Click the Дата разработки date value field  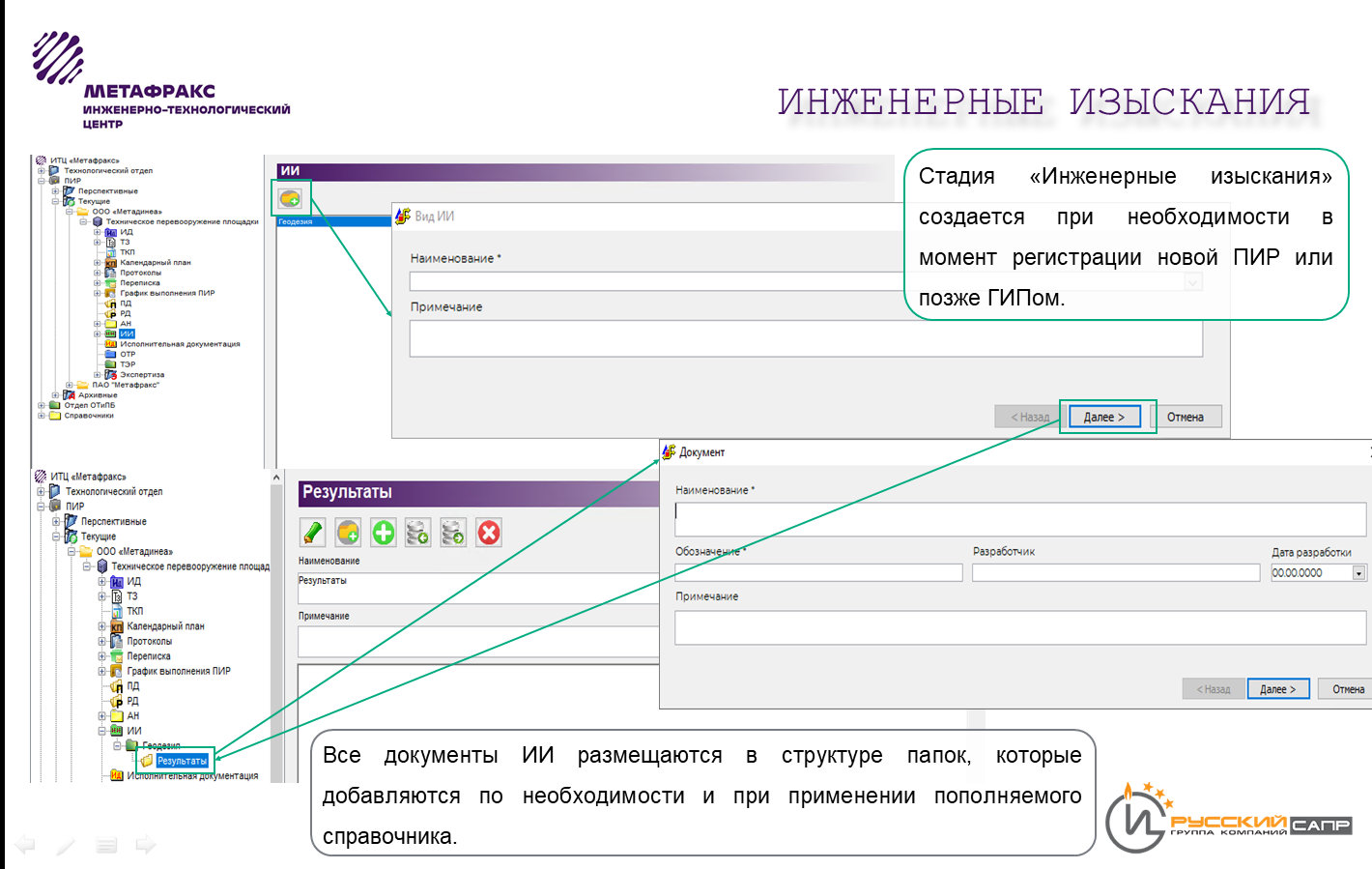point(1311,573)
